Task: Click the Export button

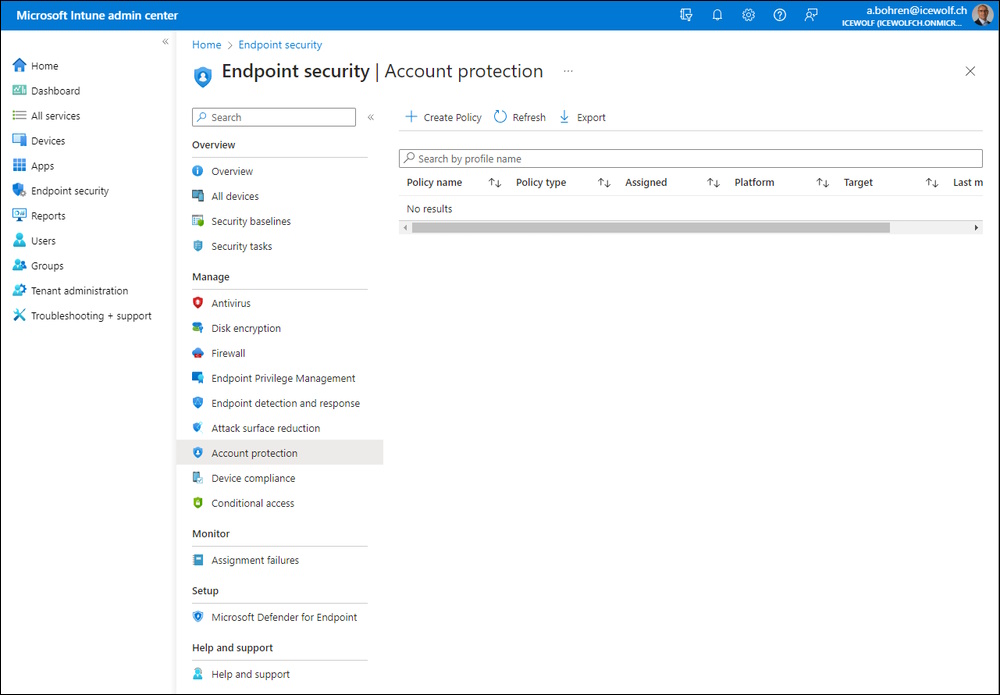Action: point(582,117)
